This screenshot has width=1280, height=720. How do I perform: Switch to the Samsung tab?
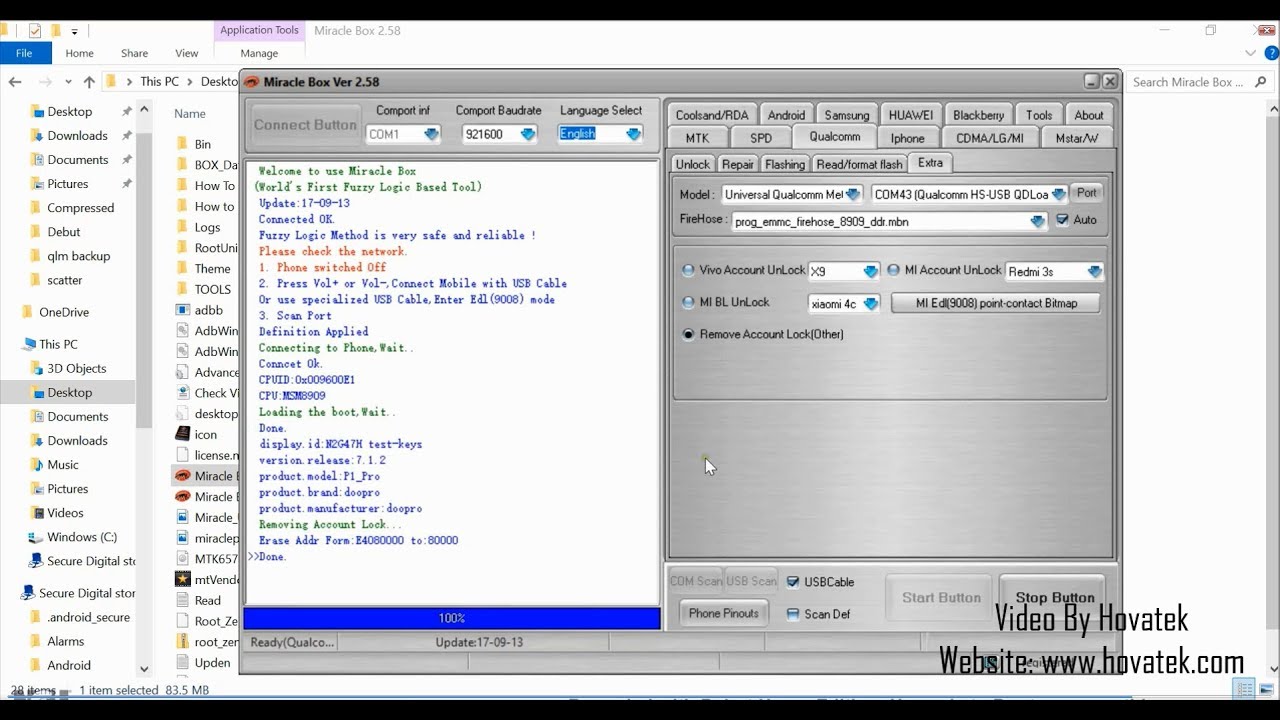point(846,115)
